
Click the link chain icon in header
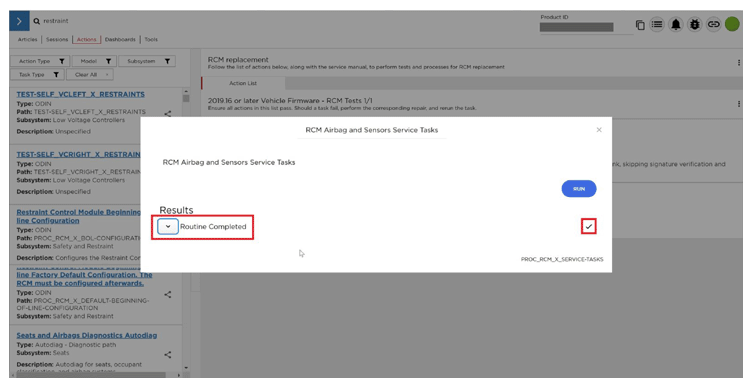click(714, 24)
